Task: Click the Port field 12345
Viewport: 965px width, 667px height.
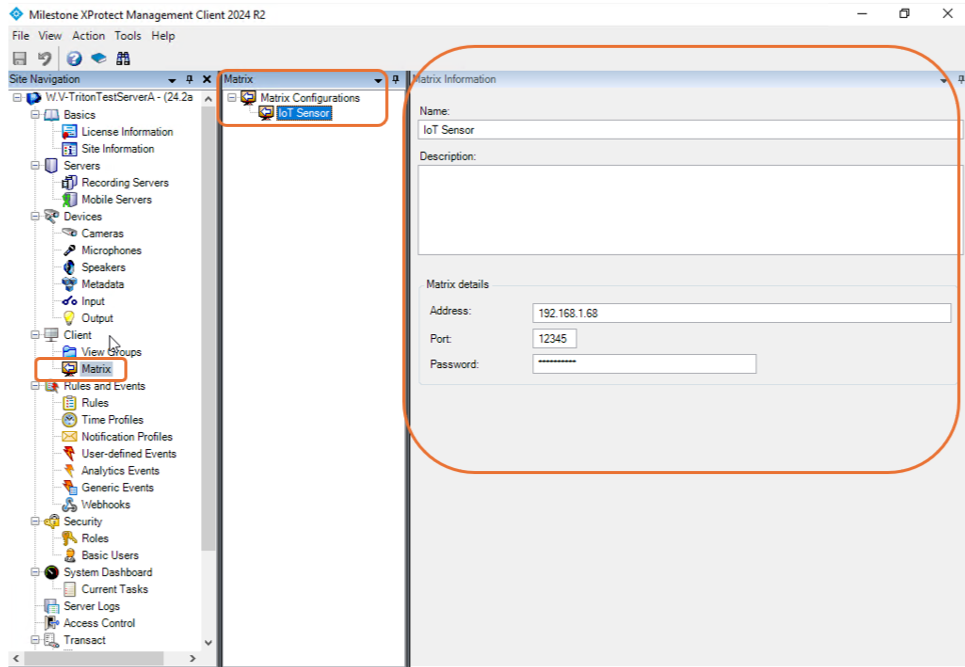Action: (555, 338)
